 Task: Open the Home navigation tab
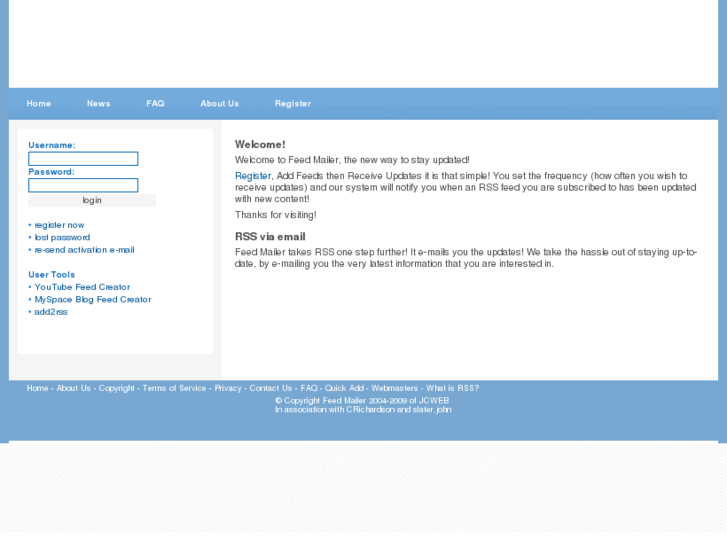(x=38, y=103)
